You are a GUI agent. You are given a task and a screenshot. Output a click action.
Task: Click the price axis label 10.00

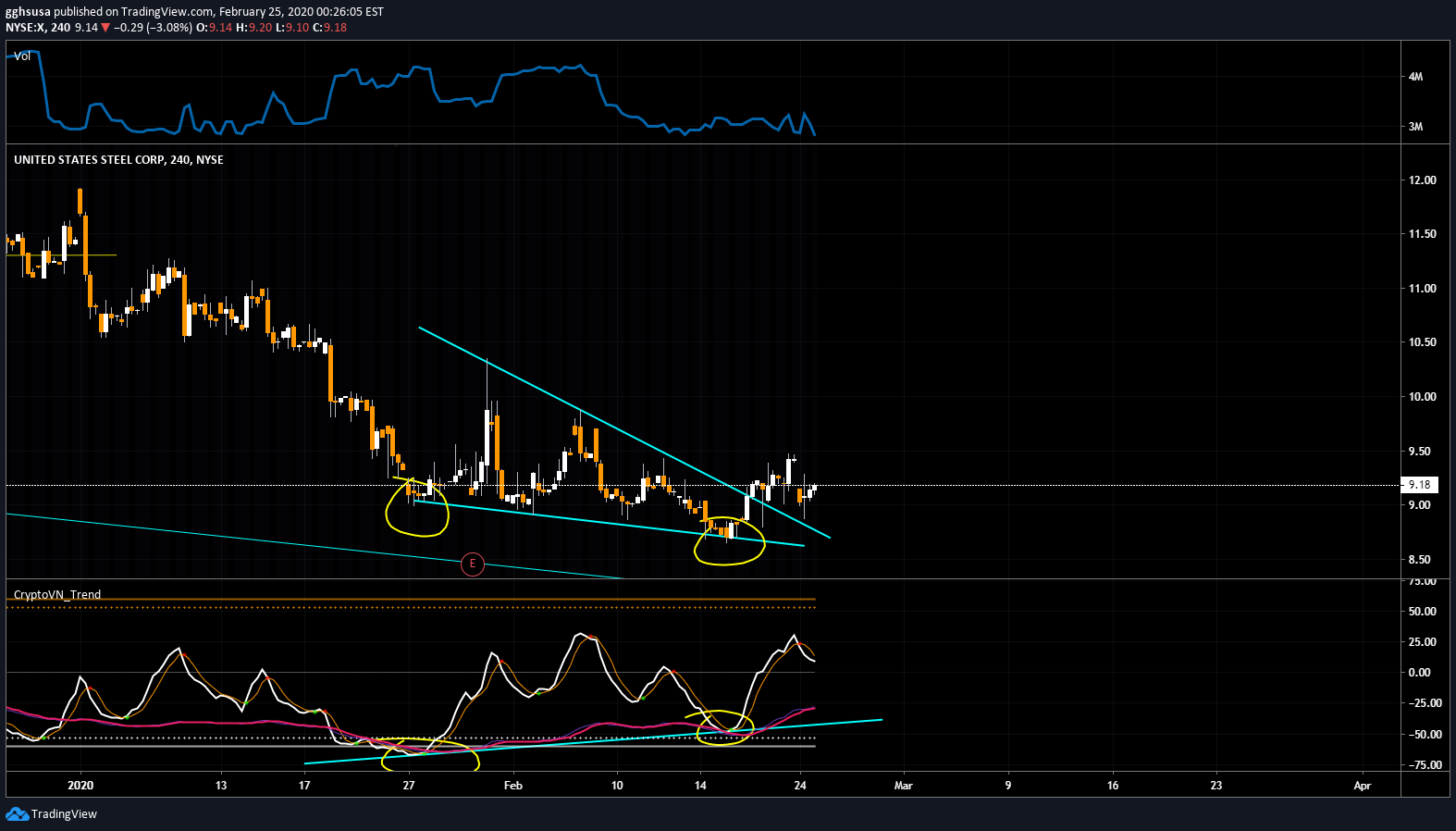click(1422, 397)
